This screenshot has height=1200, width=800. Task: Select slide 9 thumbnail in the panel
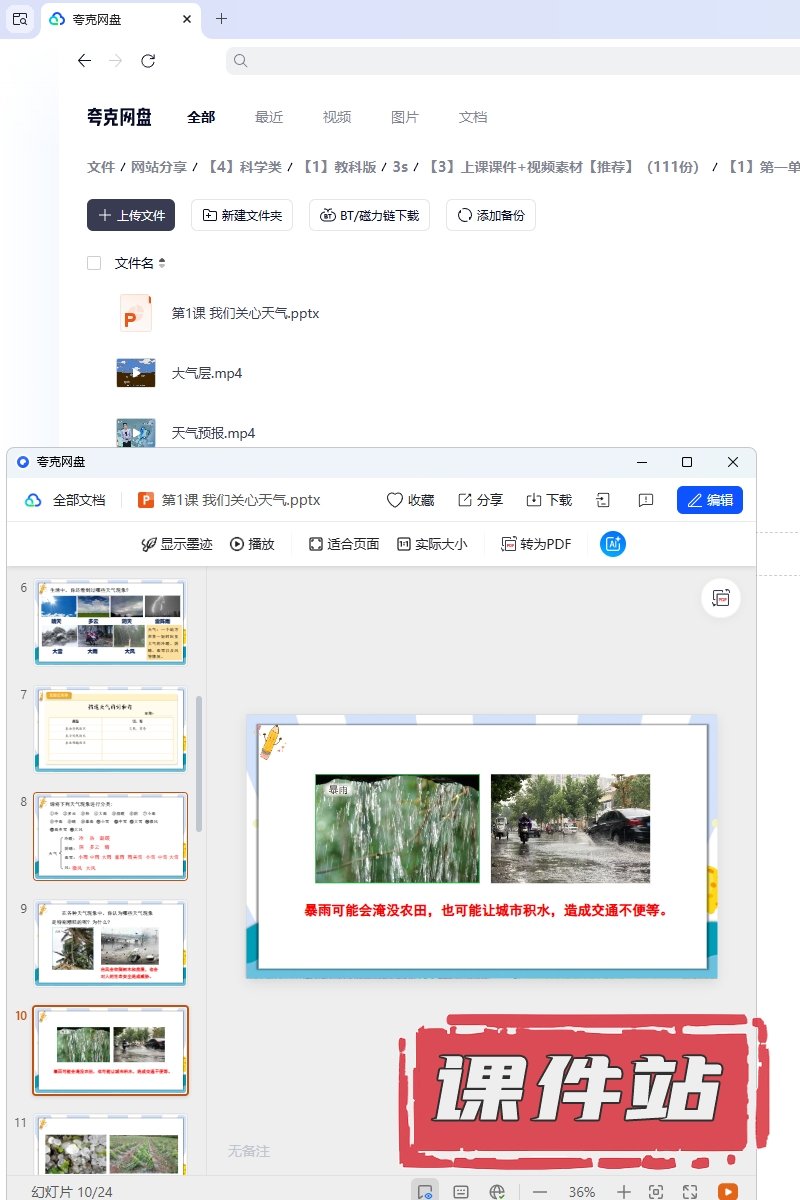click(110, 943)
